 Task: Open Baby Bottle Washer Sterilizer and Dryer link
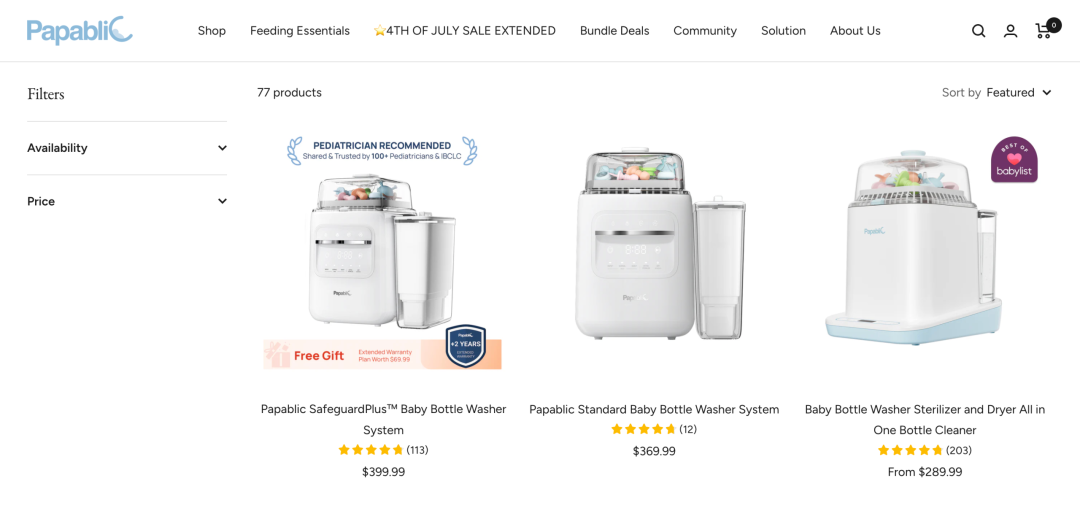[924, 420]
